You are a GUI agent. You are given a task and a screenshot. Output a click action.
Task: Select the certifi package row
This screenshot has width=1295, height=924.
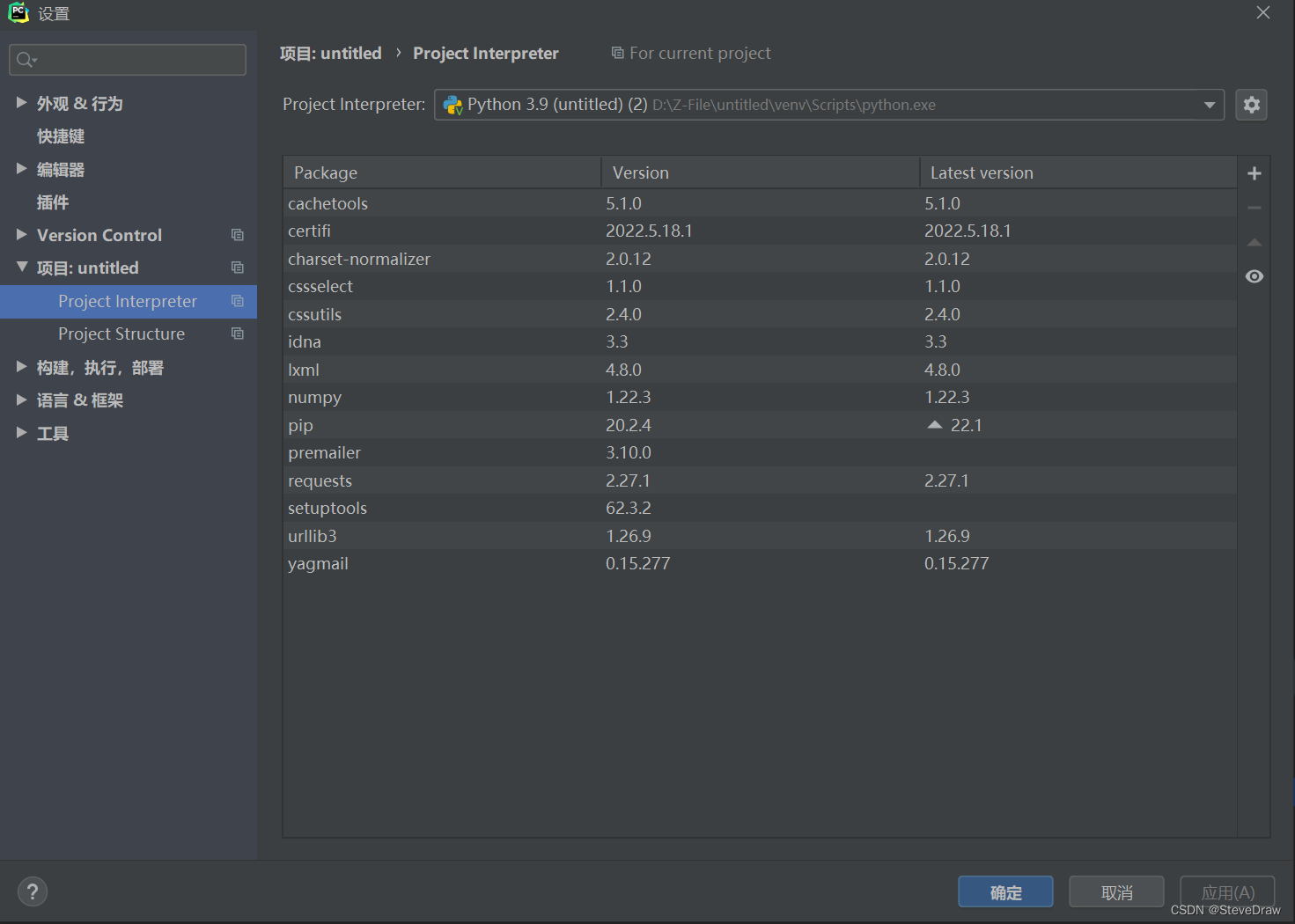pos(760,231)
